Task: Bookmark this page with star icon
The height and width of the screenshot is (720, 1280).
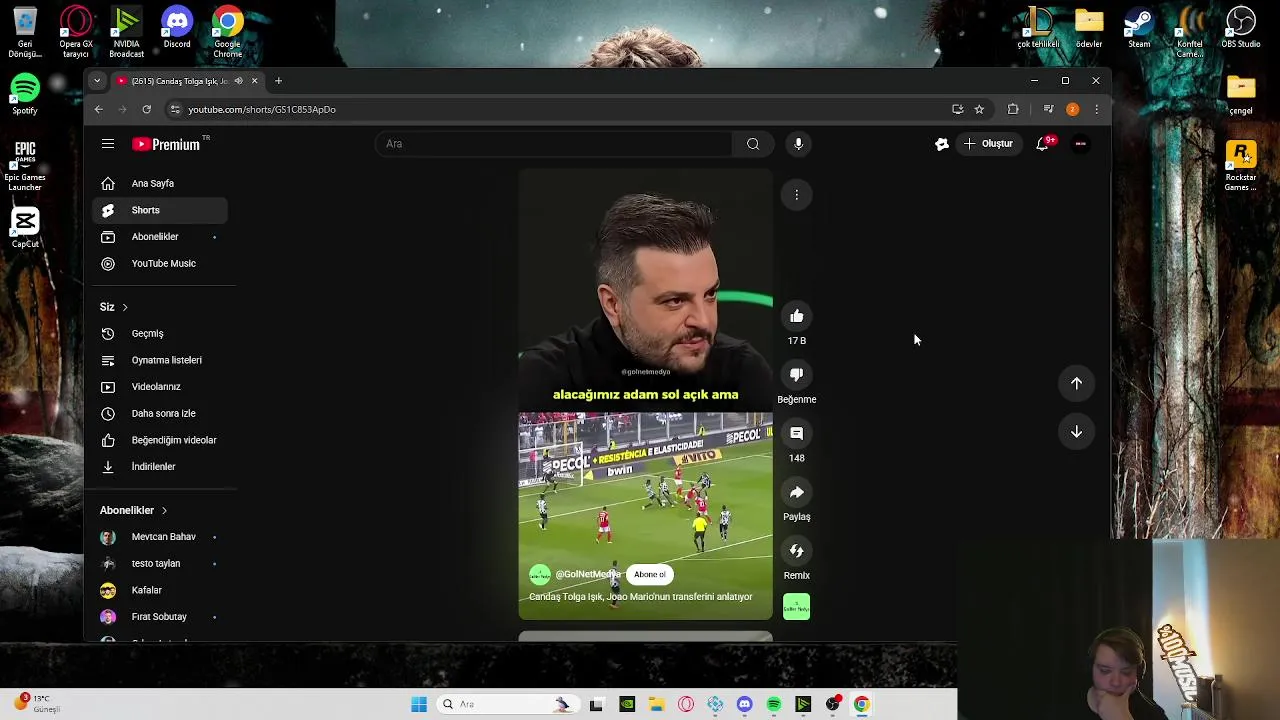Action: pos(979,109)
